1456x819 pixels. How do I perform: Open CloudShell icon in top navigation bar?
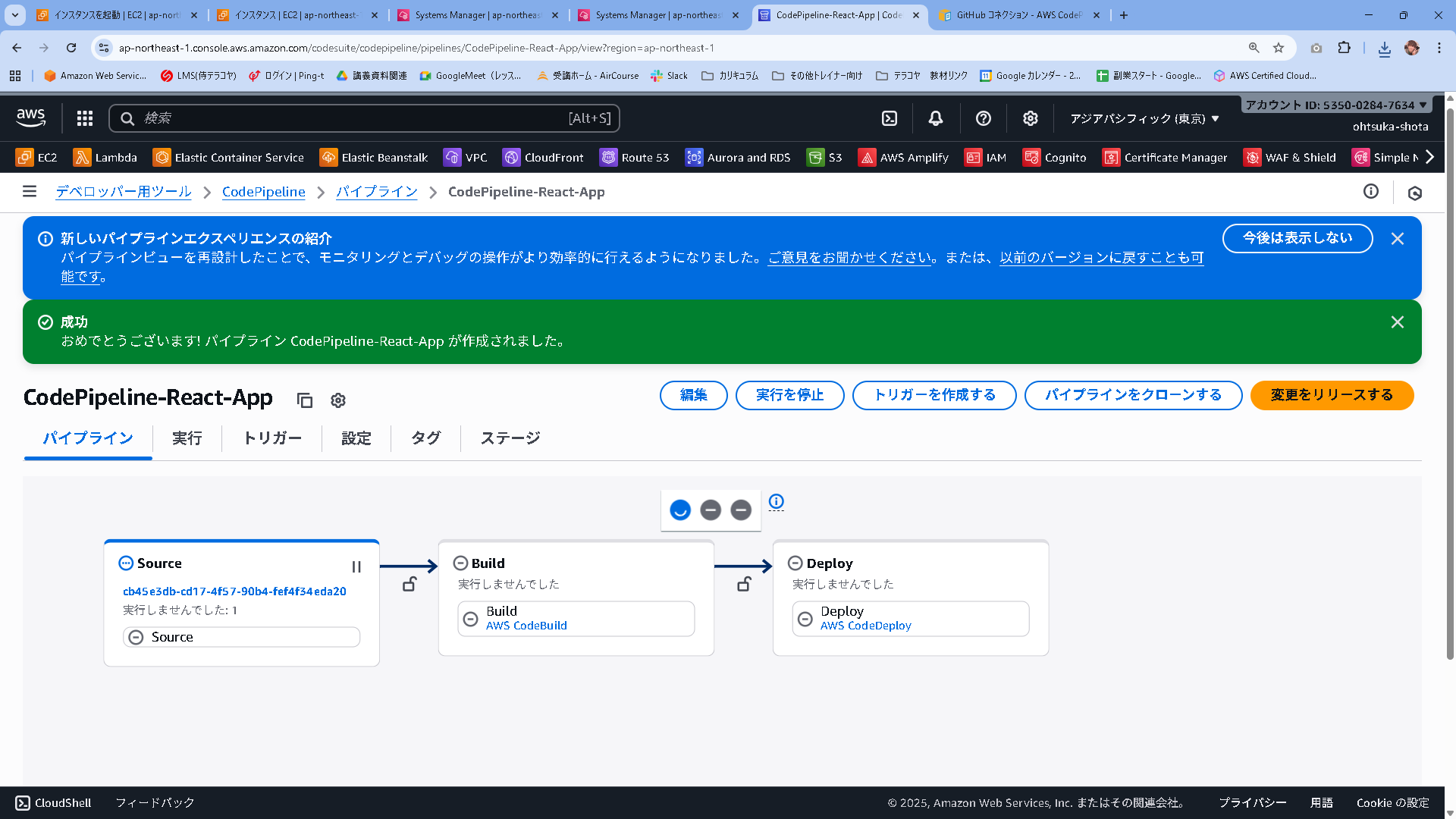coord(890,118)
